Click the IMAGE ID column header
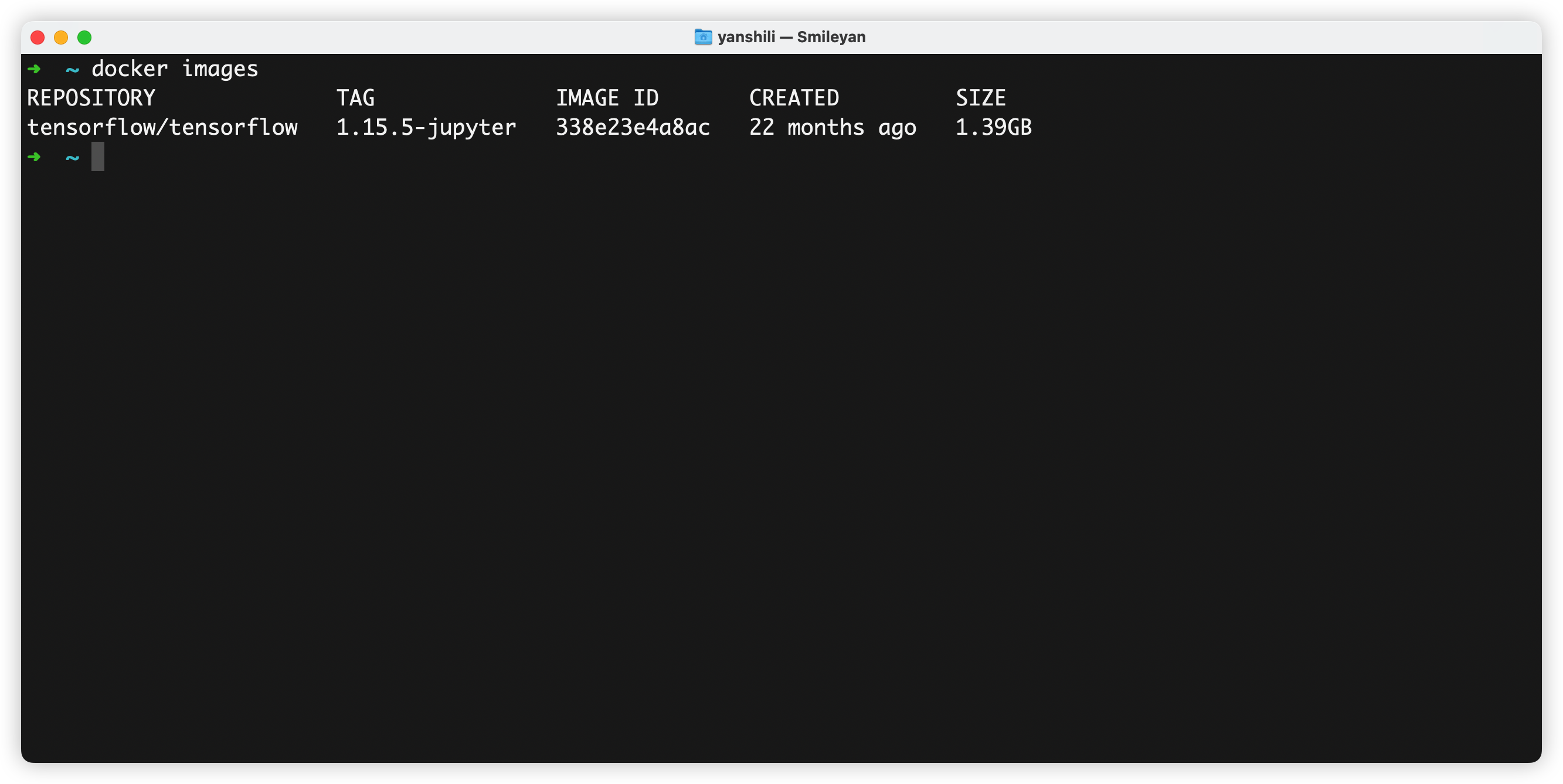The height and width of the screenshot is (784, 1563). [x=607, y=98]
